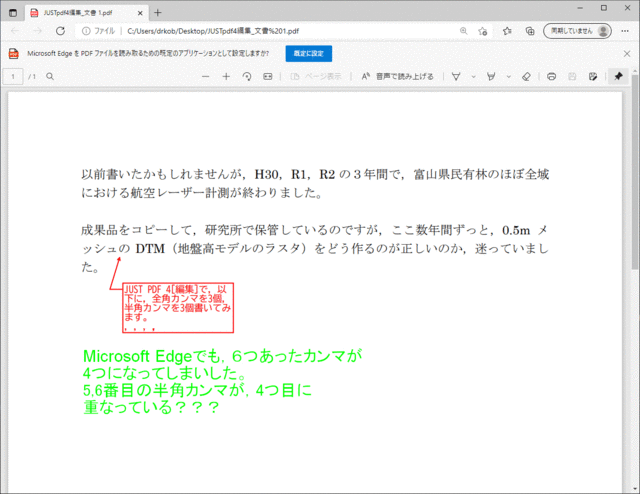The height and width of the screenshot is (494, 640).
Task: Open the Collections panel
Action: click(530, 31)
